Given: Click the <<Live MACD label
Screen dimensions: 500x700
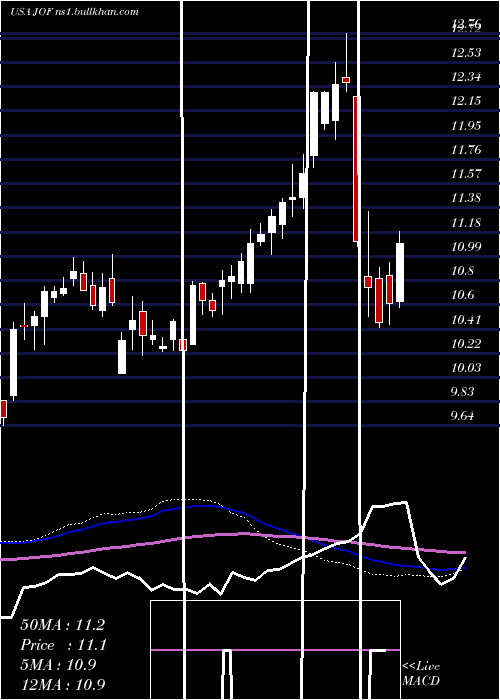Looking at the screenshot, I should (421, 673).
